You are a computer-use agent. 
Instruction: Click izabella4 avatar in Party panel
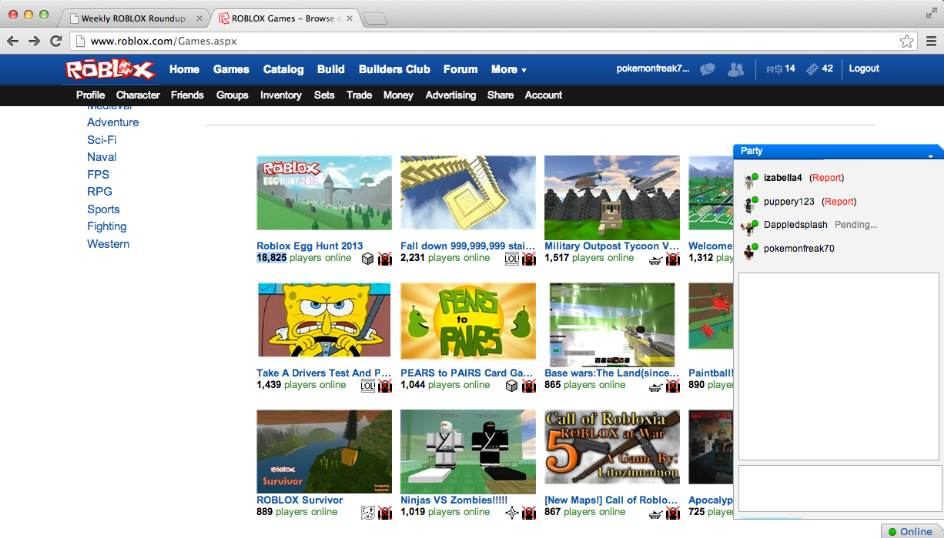[x=750, y=179]
